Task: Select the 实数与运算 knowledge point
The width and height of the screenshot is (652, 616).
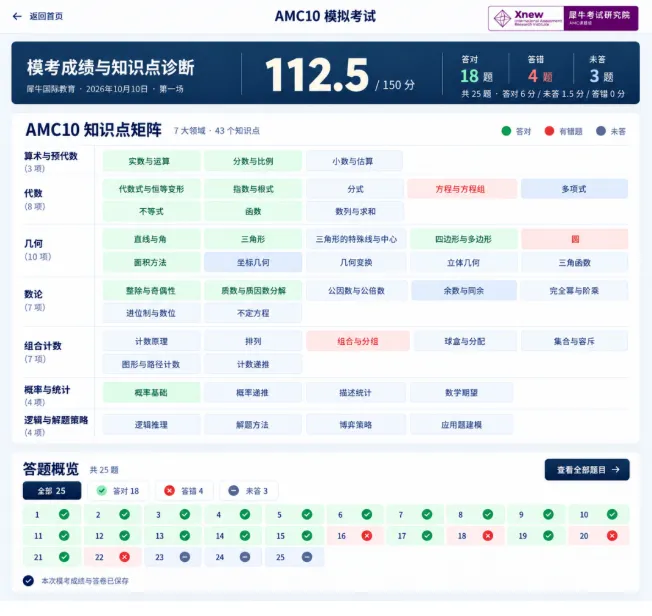Action: click(151, 161)
